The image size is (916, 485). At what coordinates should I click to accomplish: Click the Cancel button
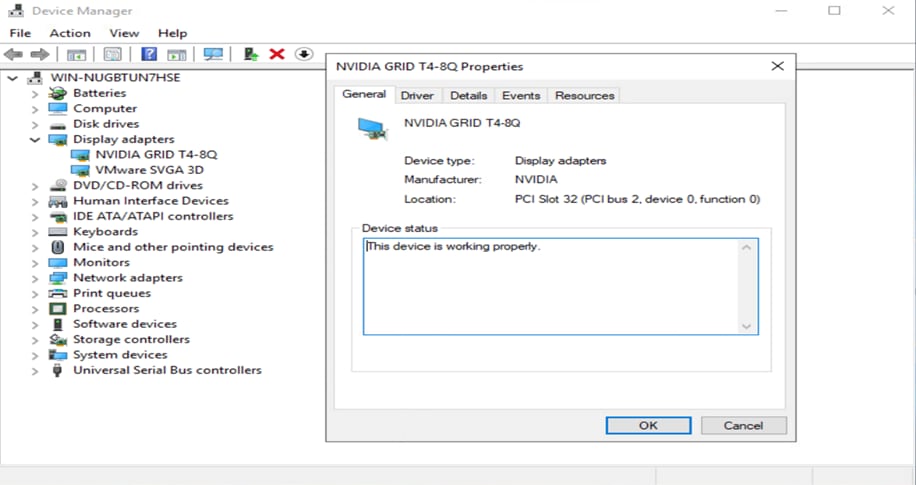[744, 425]
